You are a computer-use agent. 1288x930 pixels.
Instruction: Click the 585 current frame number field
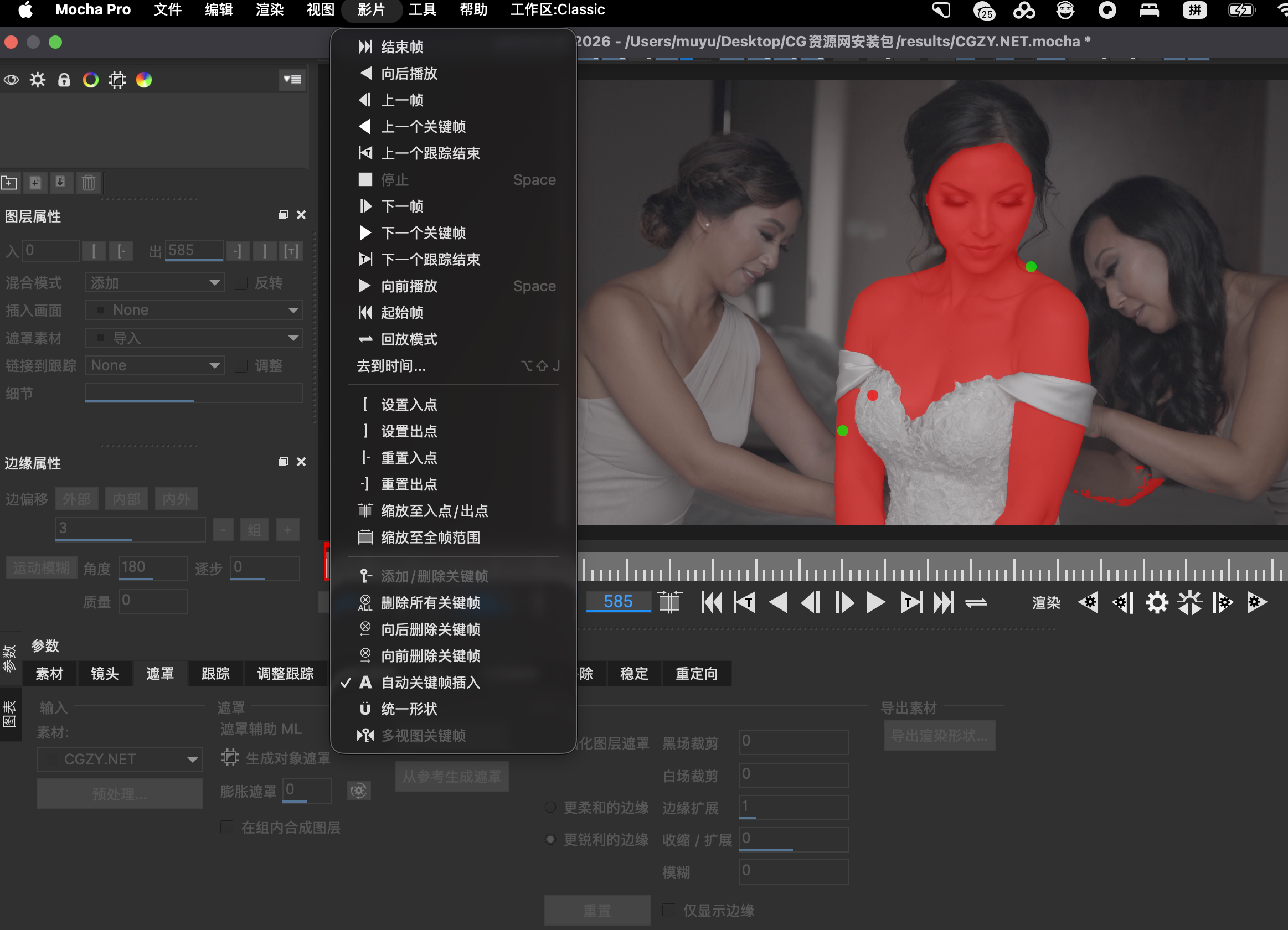coord(617,601)
